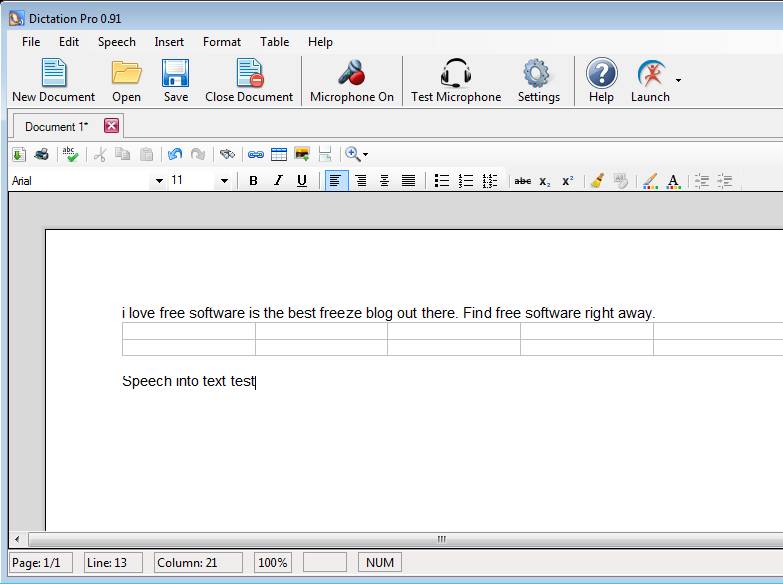Insert table icon in toolbar
Screen dimensions: 783x584
pyautogui.click(x=279, y=154)
